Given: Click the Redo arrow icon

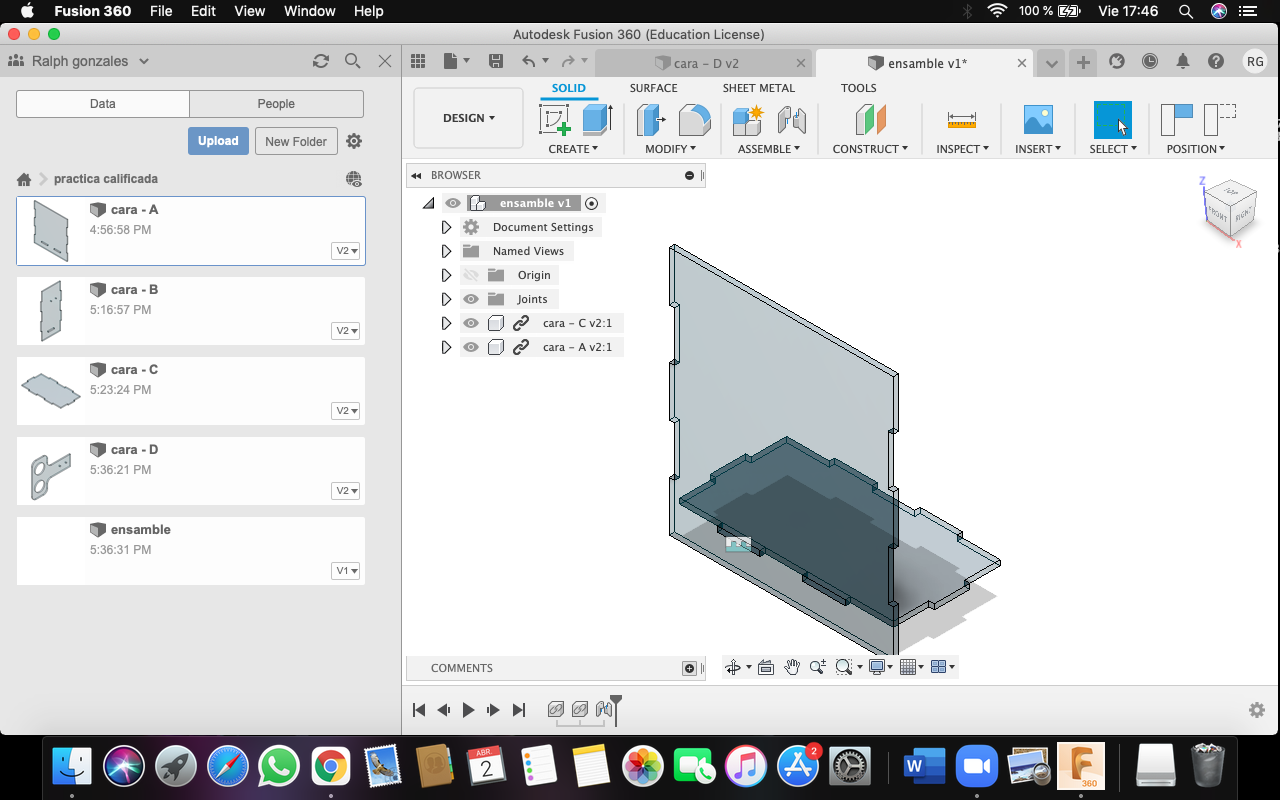Looking at the screenshot, I should [568, 62].
